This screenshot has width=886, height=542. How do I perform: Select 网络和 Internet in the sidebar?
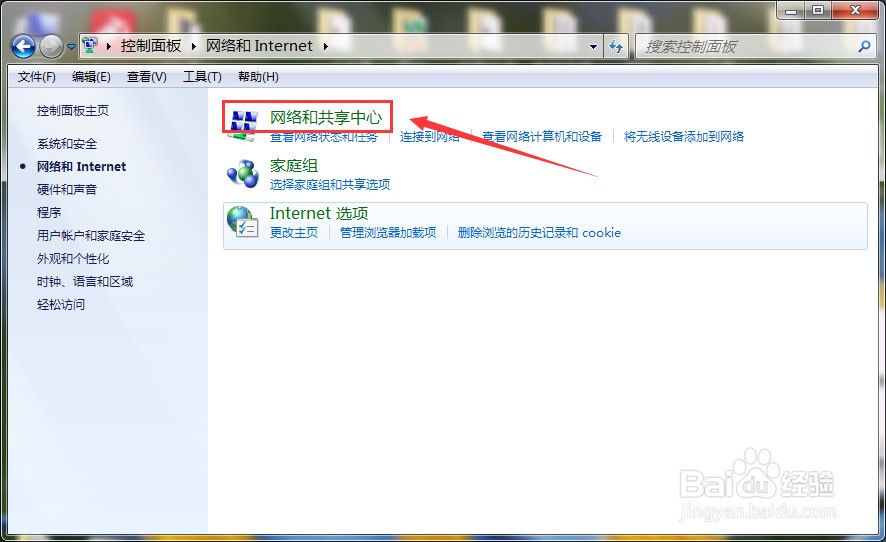point(81,167)
